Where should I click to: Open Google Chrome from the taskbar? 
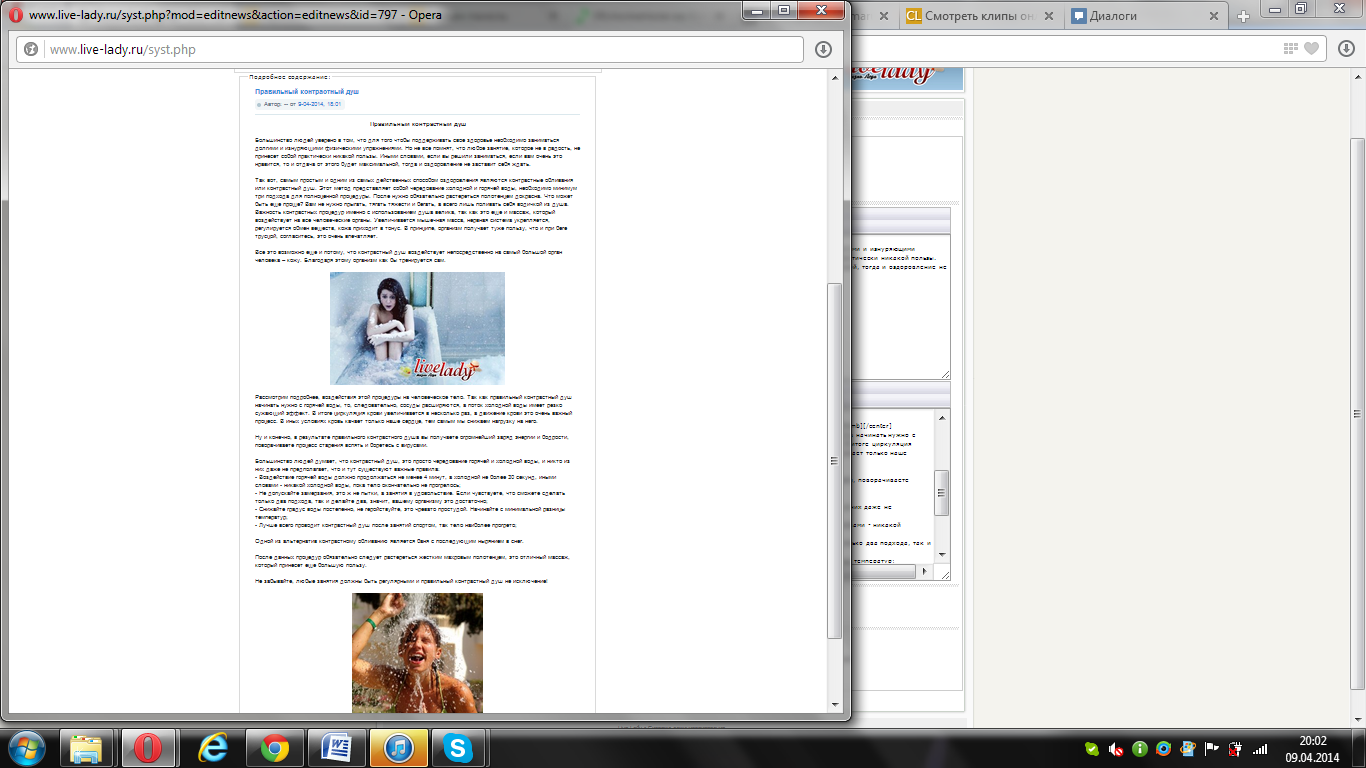tap(274, 747)
